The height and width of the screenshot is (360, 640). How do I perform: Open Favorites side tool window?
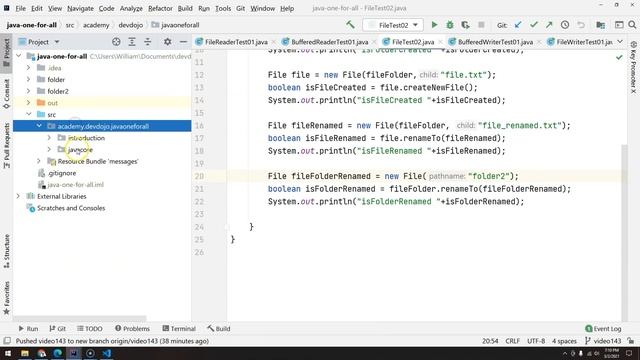click(7, 298)
